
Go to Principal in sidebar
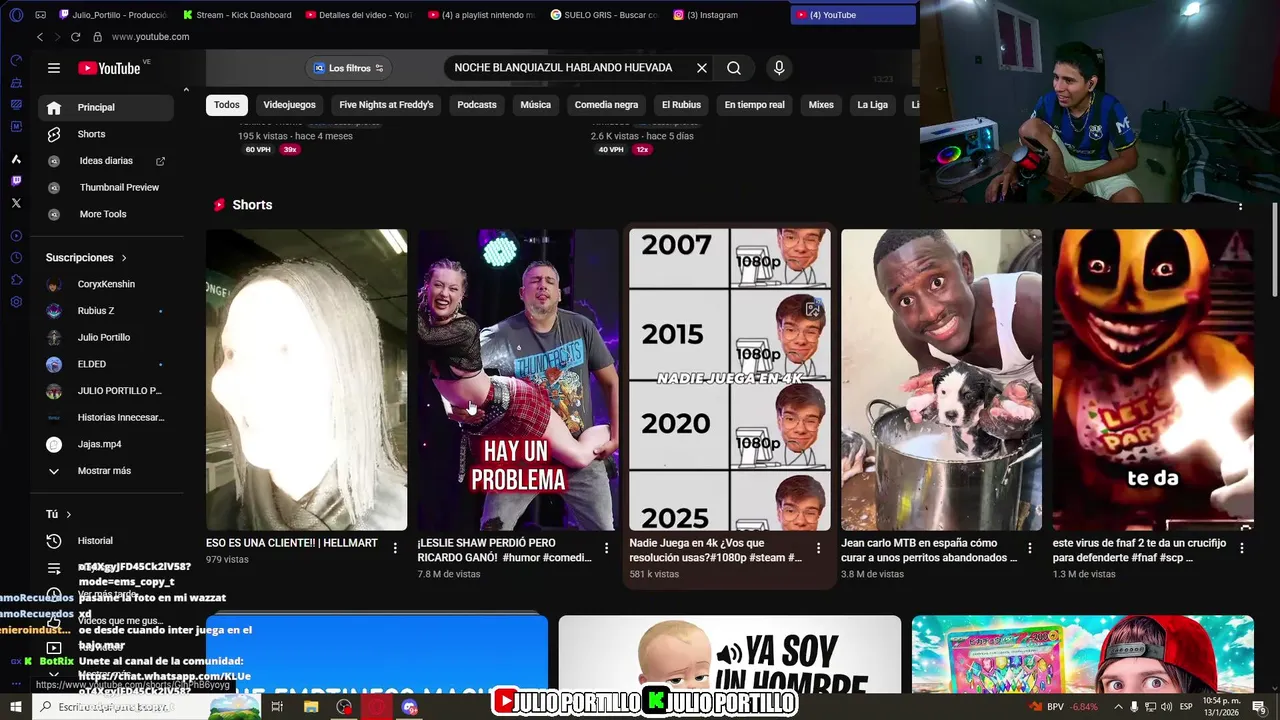click(x=105, y=107)
